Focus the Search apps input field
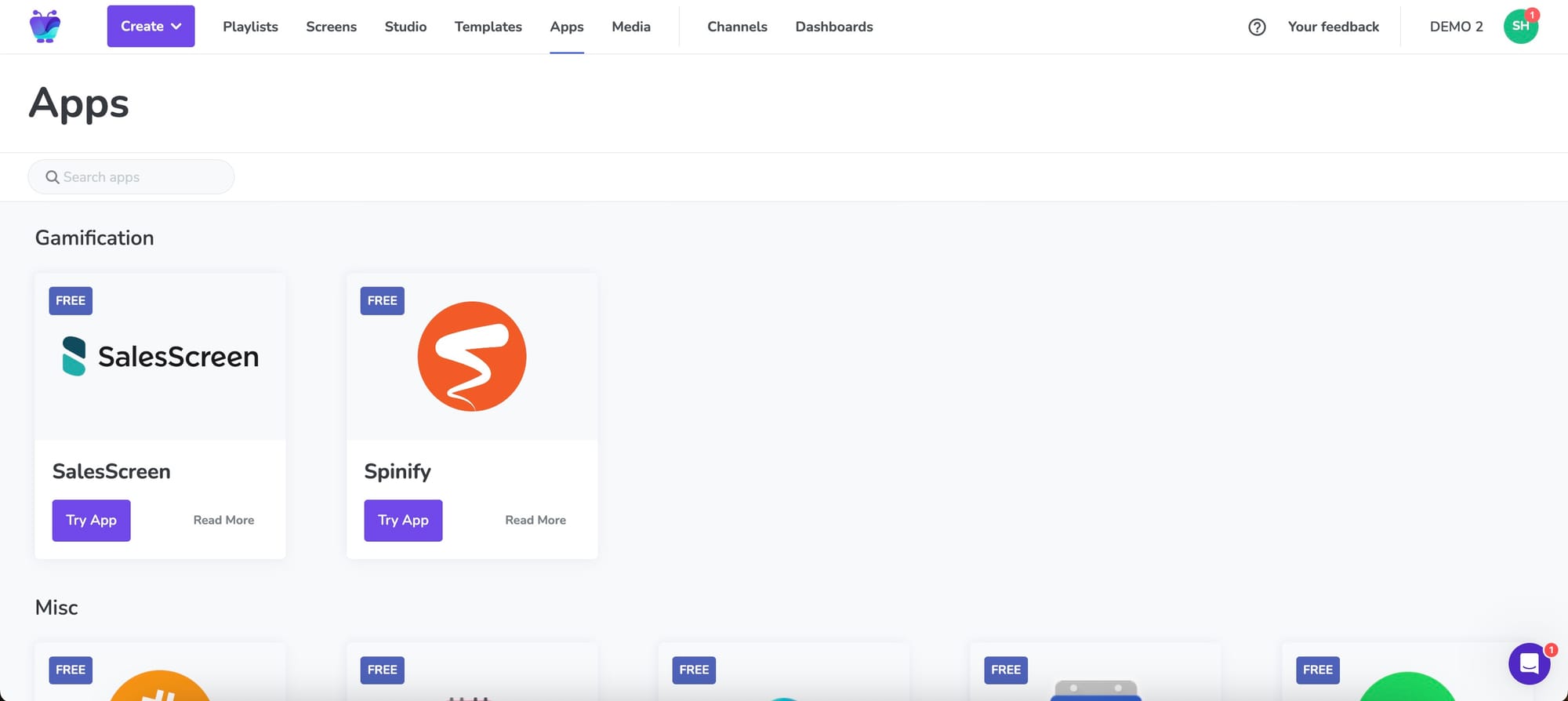 (x=131, y=177)
